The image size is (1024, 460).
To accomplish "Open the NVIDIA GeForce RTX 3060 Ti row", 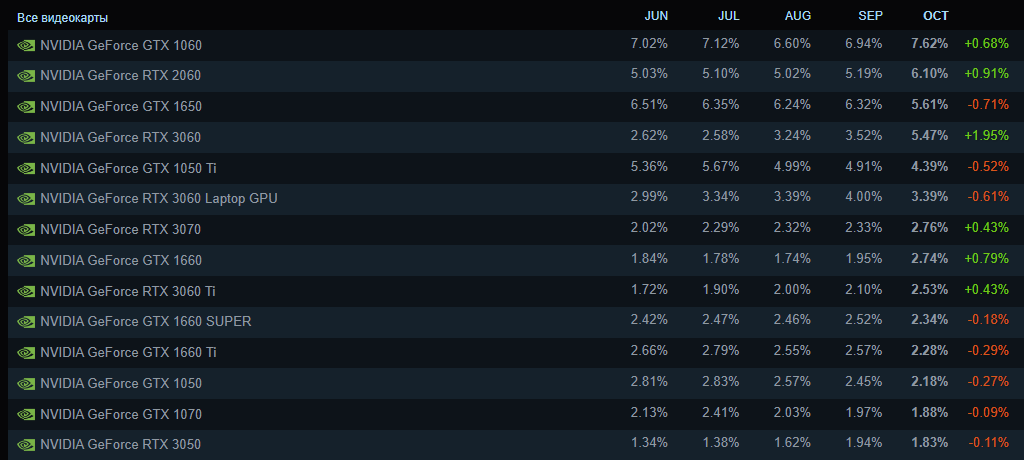I will (128, 291).
